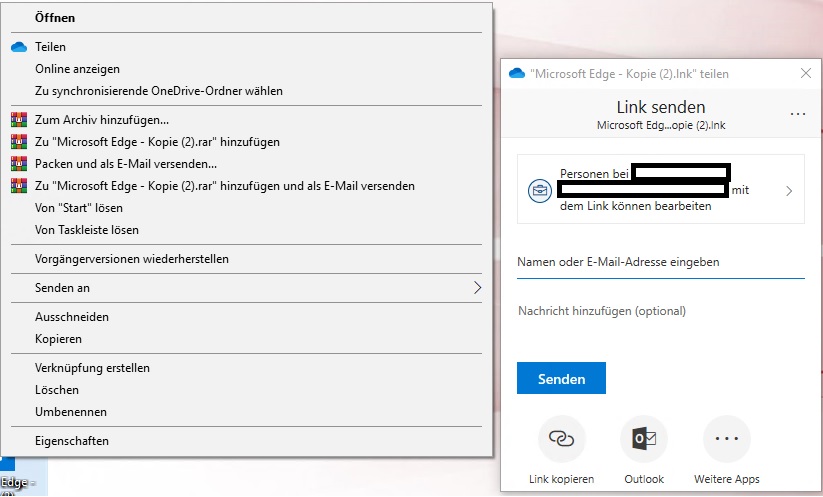This screenshot has width=823, height=497.
Task: Focus Namen oder E-Mail-Adresse eingeben field
Action: click(x=661, y=262)
